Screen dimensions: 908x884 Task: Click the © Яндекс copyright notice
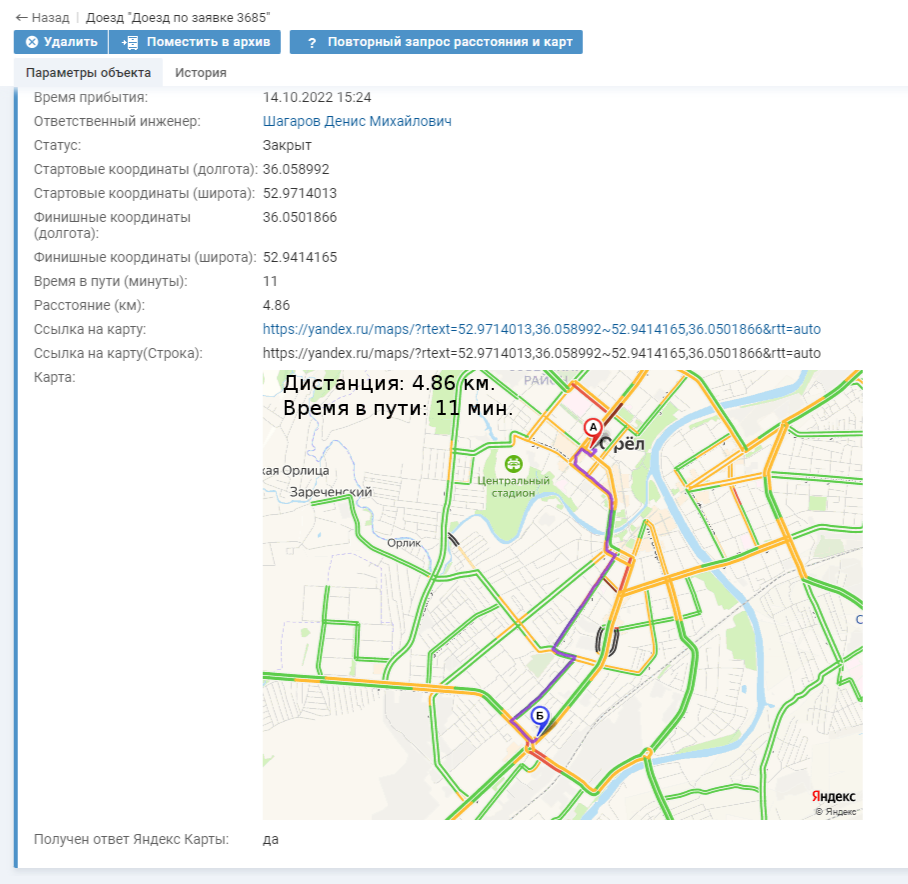[x=836, y=811]
